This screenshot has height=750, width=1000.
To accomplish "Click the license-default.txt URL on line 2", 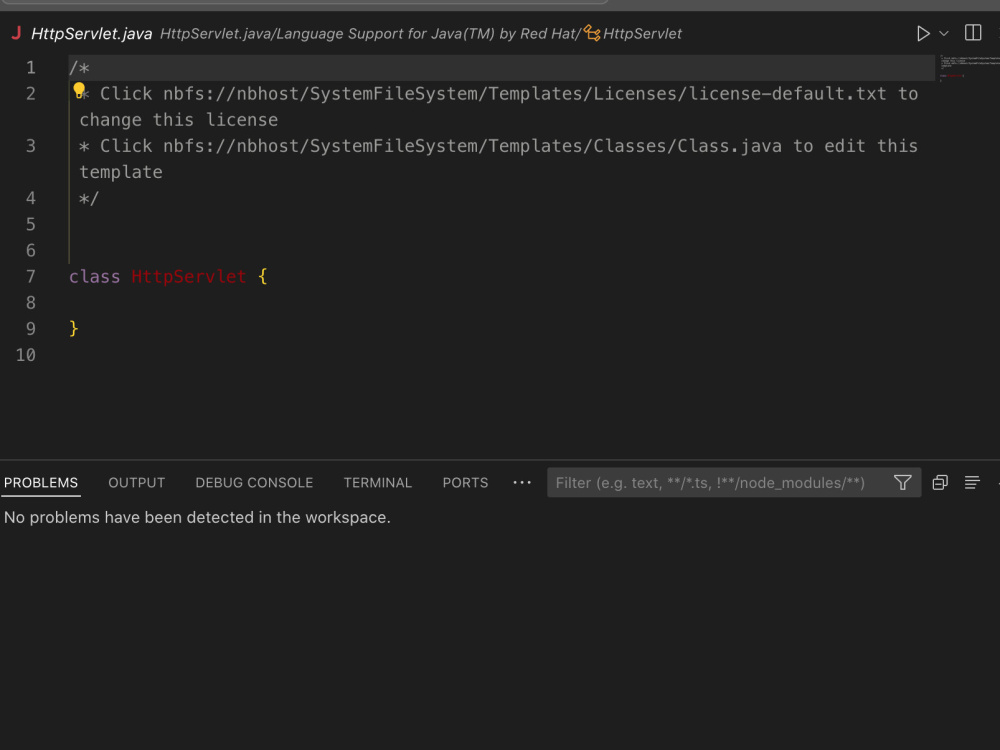I will pyautogui.click(x=524, y=94).
